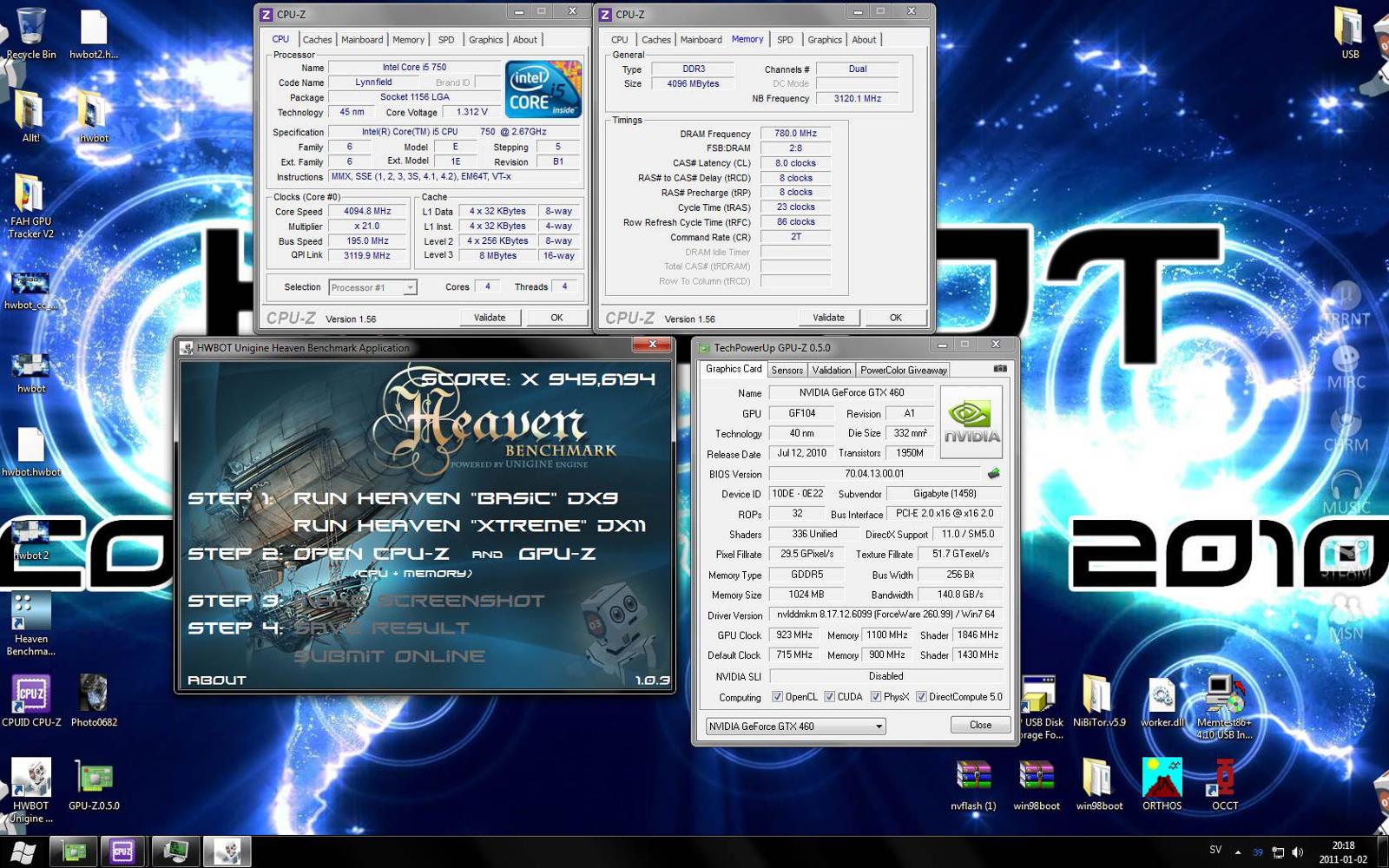Click the BIOS Version field 70.04.13.00.01
Image resolution: width=1389 pixels, height=868 pixels.
pyautogui.click(x=874, y=474)
